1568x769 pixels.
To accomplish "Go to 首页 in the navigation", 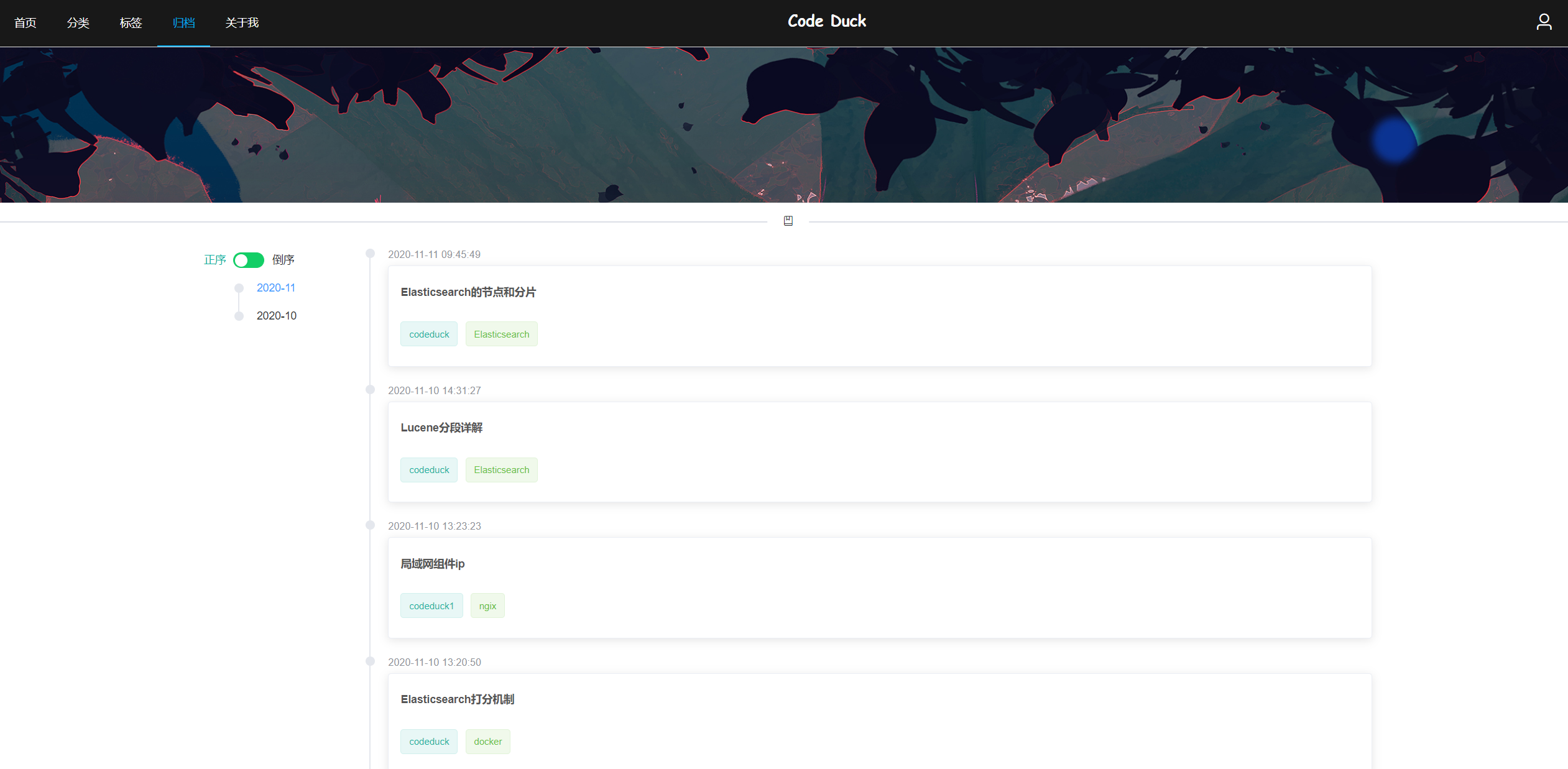I will 25,23.
